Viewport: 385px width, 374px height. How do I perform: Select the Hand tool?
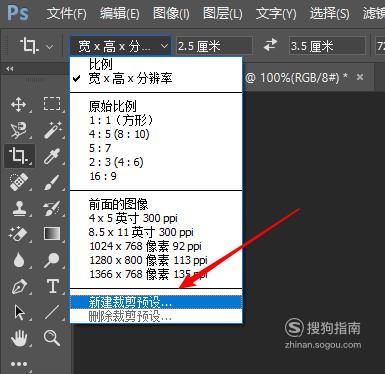coord(19,338)
